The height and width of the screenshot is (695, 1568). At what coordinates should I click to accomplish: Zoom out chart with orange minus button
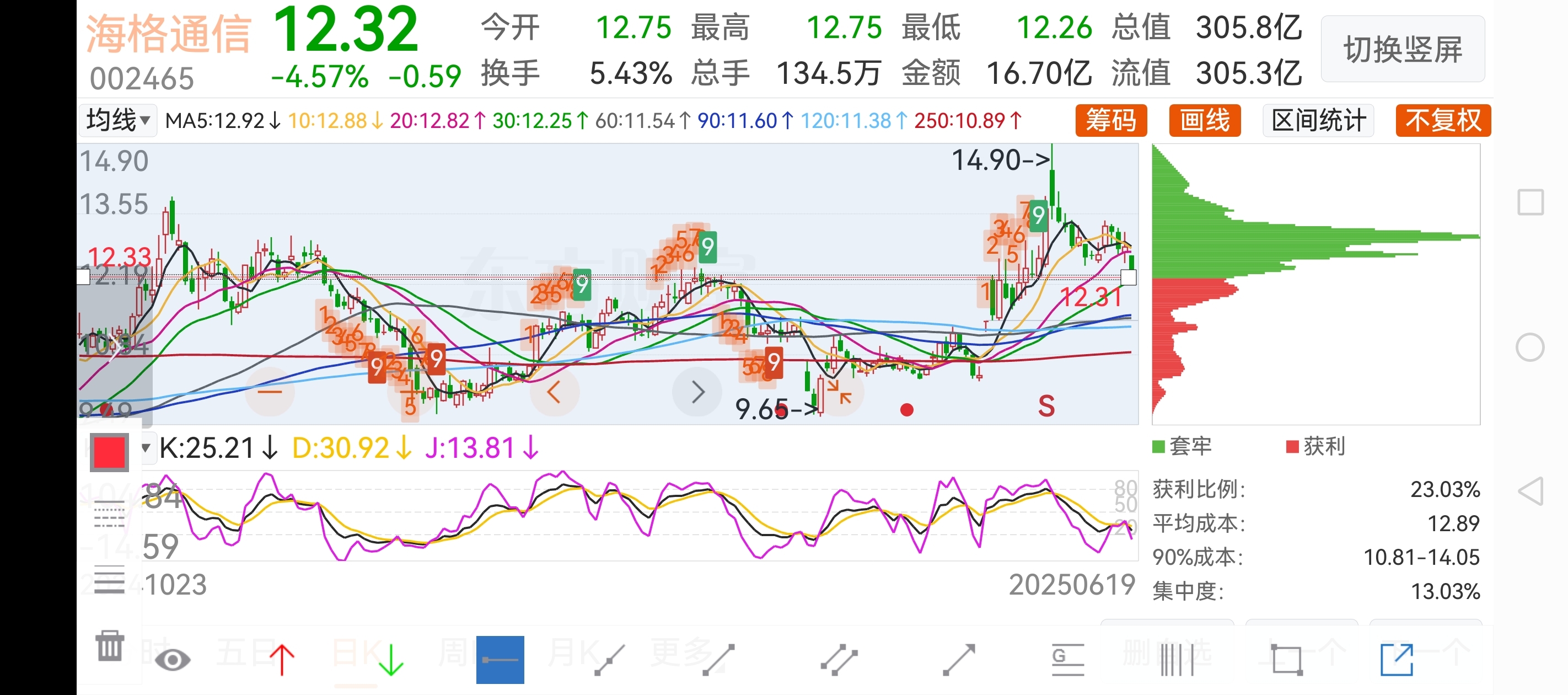click(270, 392)
